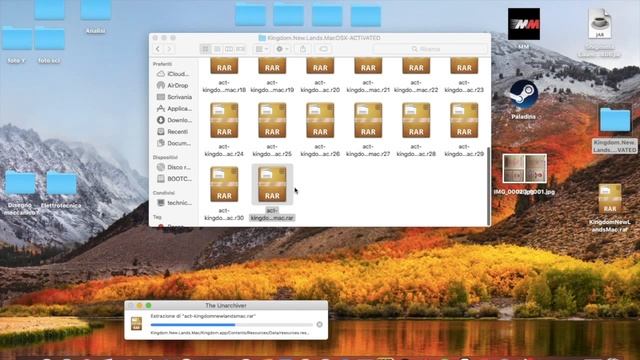Screen dimensions: 640x360
Task: Select the BOOTCAMP volume in the sidebar
Action: pyautogui.click(x=174, y=179)
